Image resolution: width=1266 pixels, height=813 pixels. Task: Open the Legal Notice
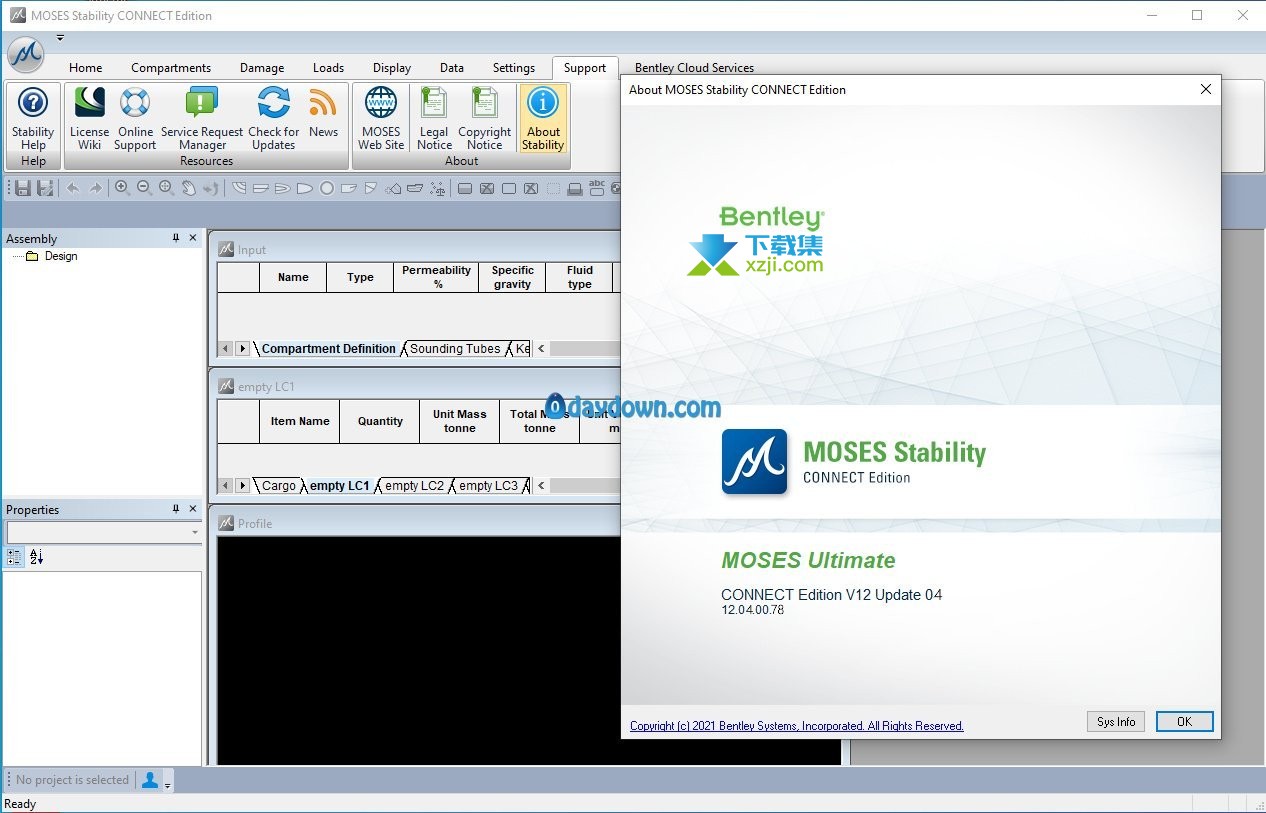click(x=434, y=118)
